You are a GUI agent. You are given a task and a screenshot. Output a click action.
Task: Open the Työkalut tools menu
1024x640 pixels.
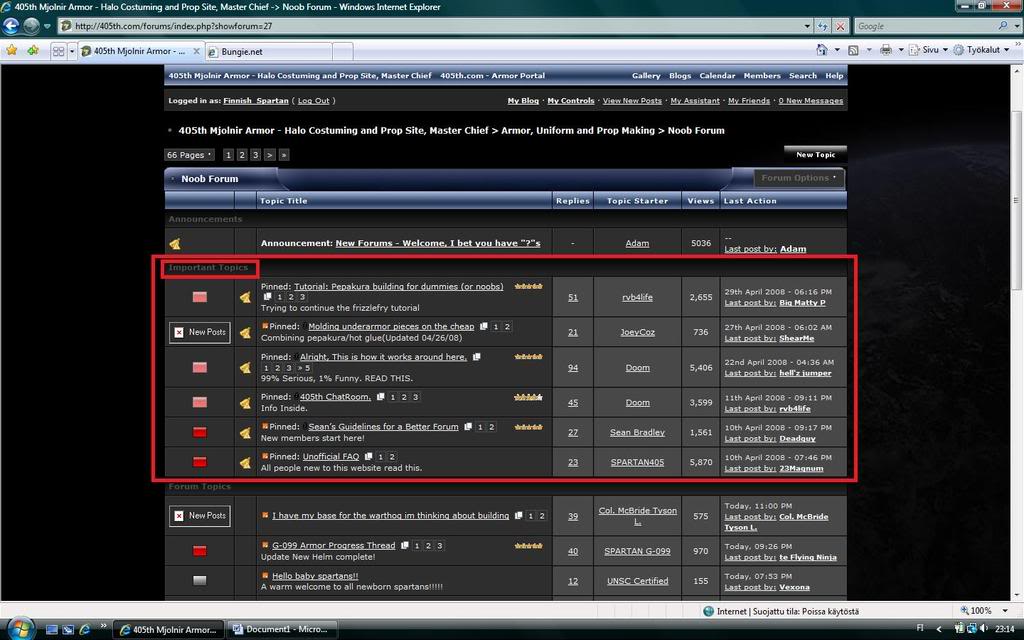coord(981,50)
